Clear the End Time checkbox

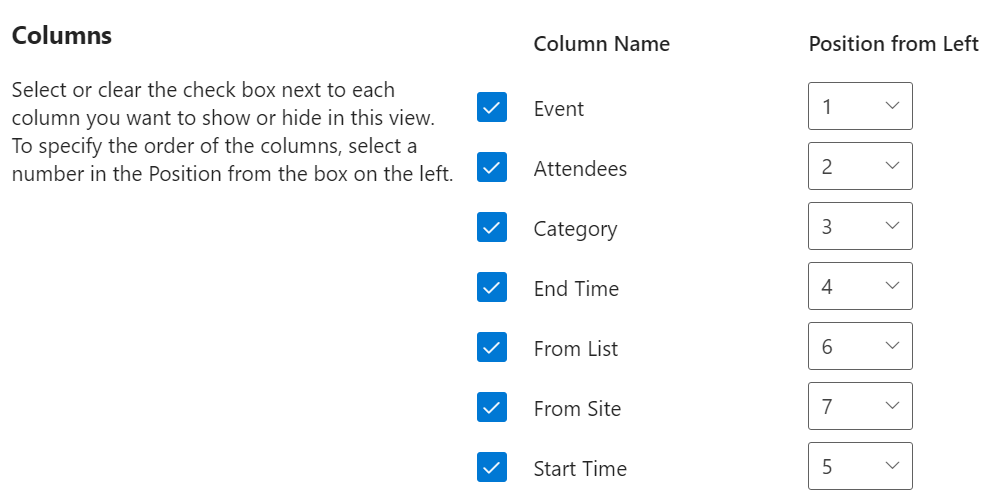(x=492, y=287)
